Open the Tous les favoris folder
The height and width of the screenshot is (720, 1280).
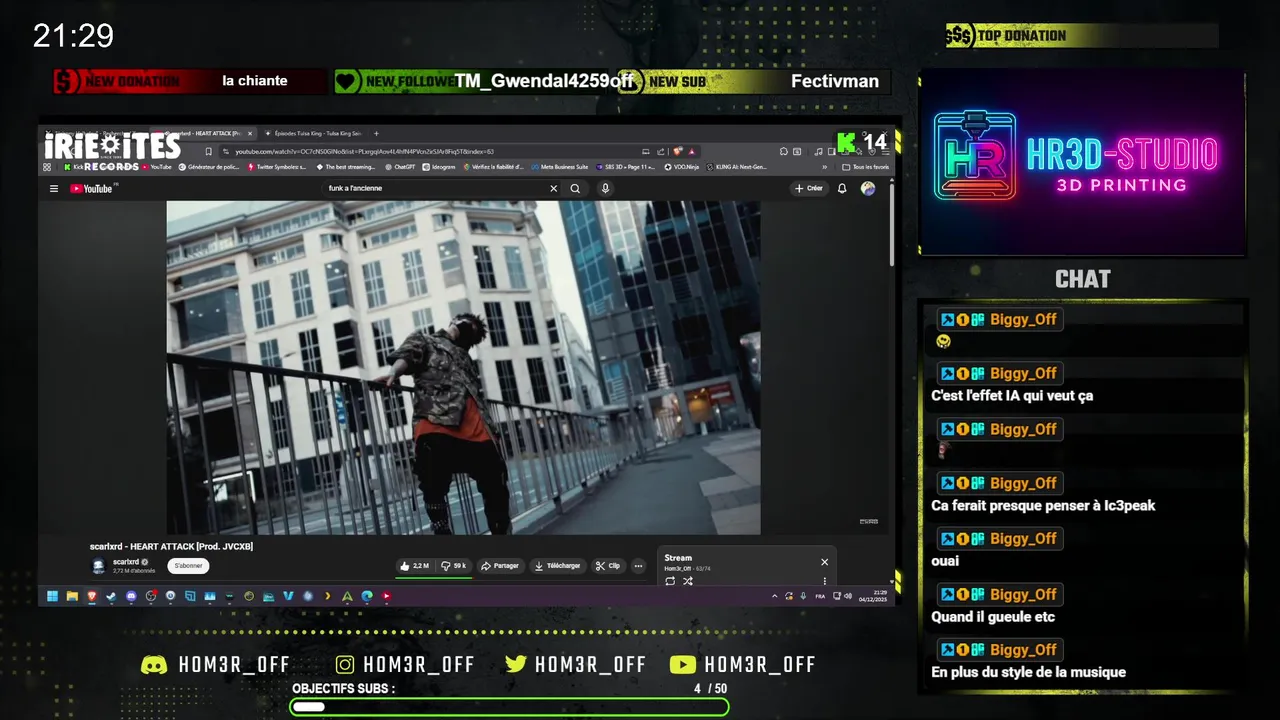click(866, 167)
